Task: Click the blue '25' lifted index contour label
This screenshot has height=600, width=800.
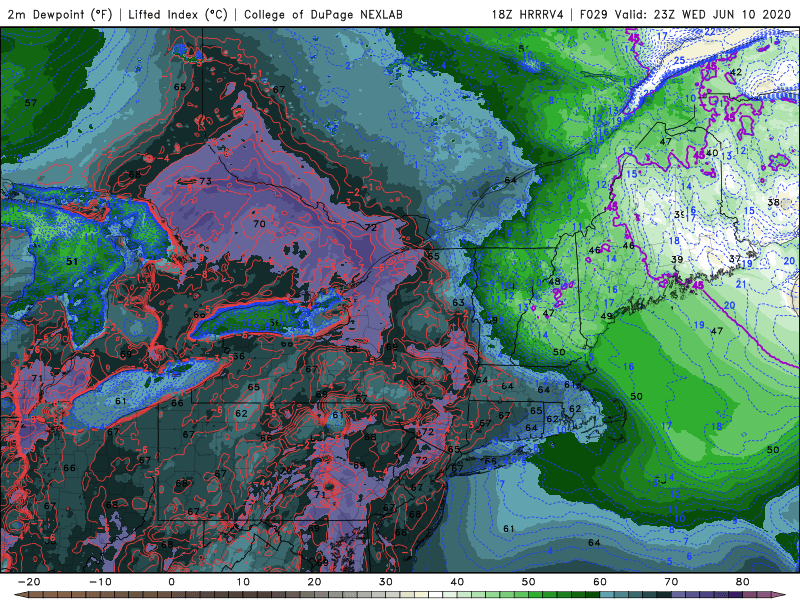Action: click(x=679, y=61)
